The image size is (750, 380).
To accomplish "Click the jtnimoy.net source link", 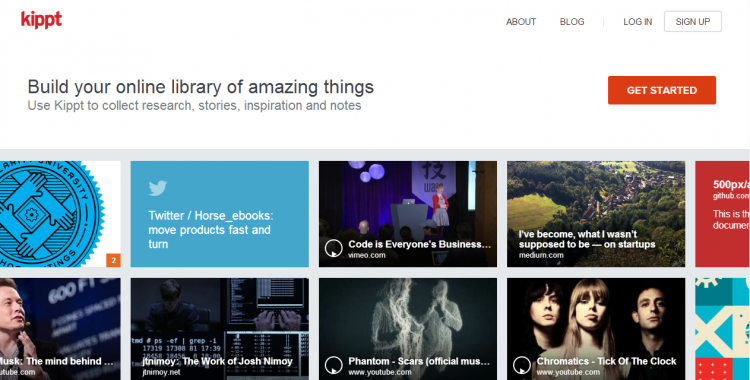I will (x=154, y=372).
